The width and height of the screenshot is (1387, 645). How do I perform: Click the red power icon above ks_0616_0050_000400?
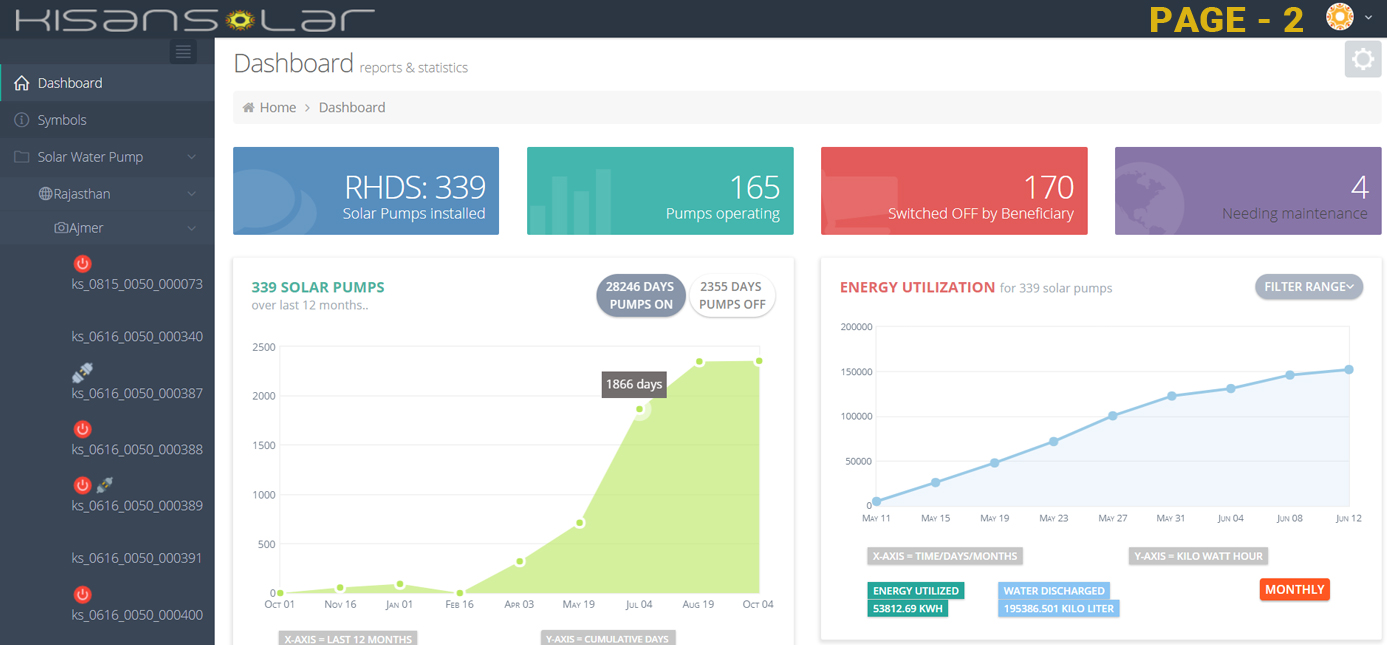[x=83, y=595]
